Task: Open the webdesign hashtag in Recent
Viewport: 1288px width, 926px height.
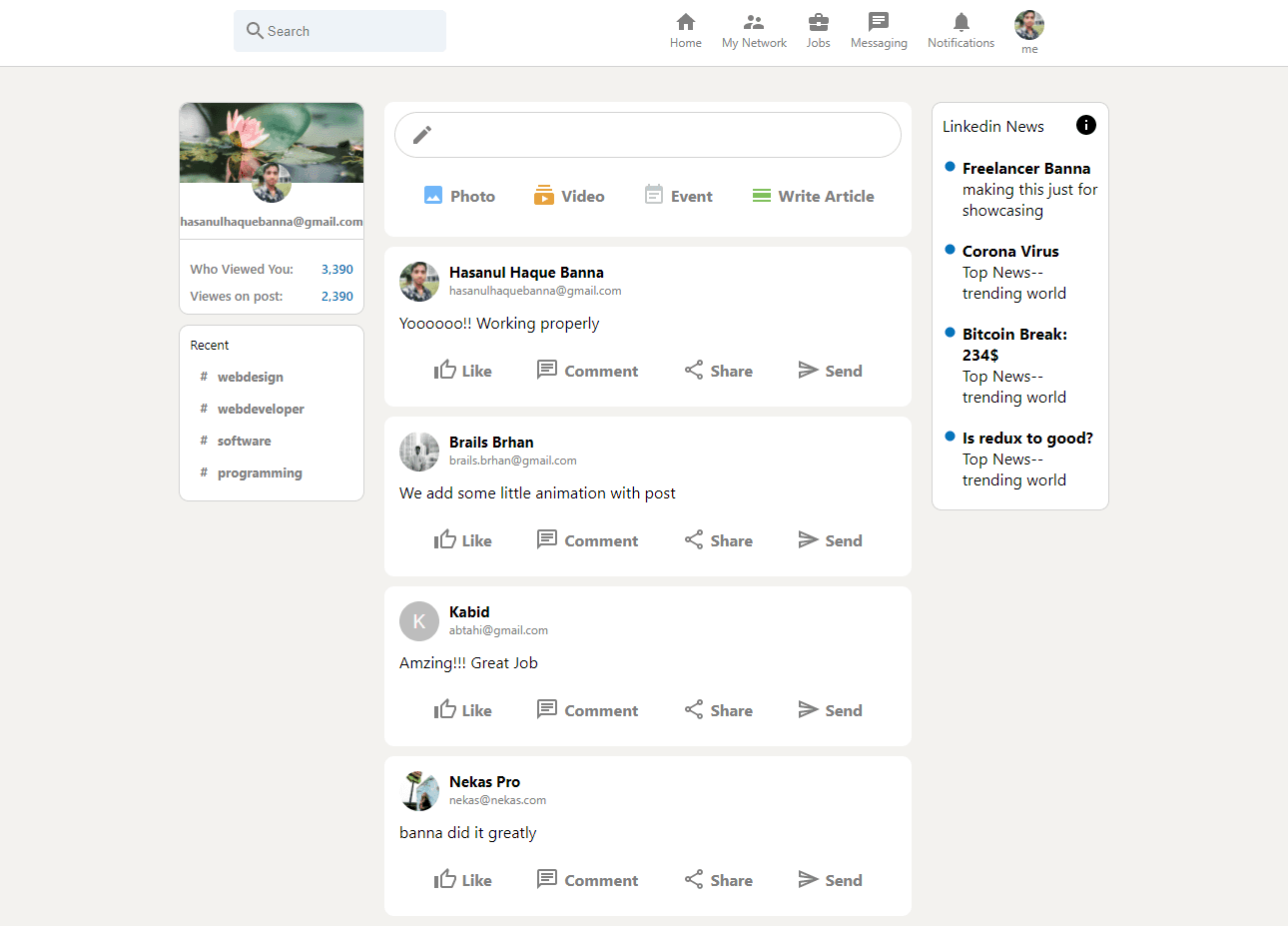Action: tap(250, 377)
